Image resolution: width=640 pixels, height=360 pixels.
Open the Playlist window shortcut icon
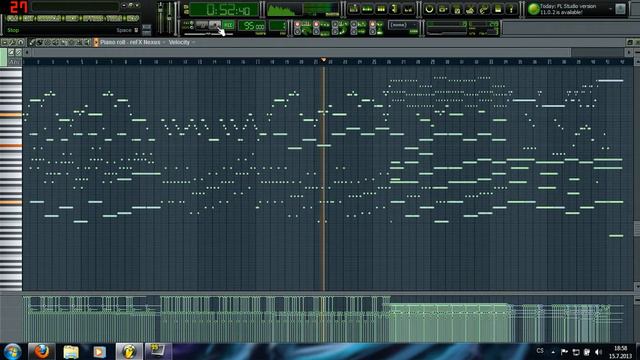[x=354, y=9]
